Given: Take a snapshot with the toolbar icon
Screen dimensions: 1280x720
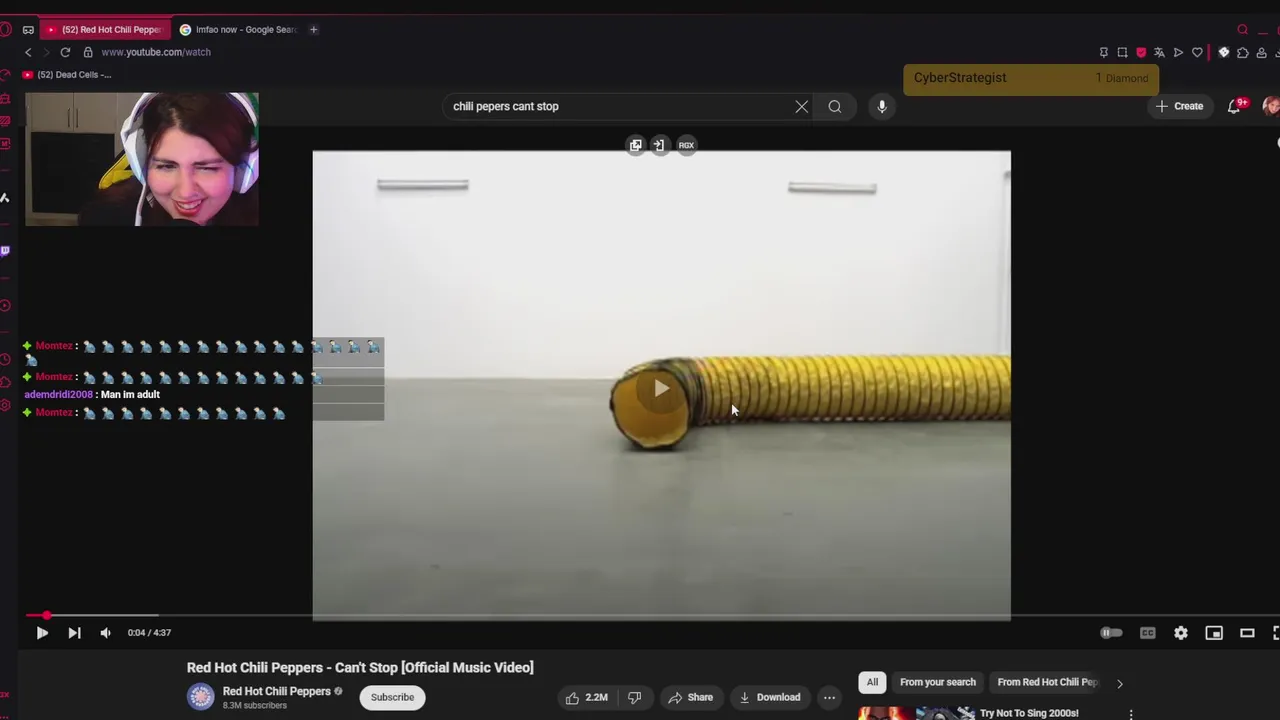Looking at the screenshot, I should click(x=1122, y=53).
